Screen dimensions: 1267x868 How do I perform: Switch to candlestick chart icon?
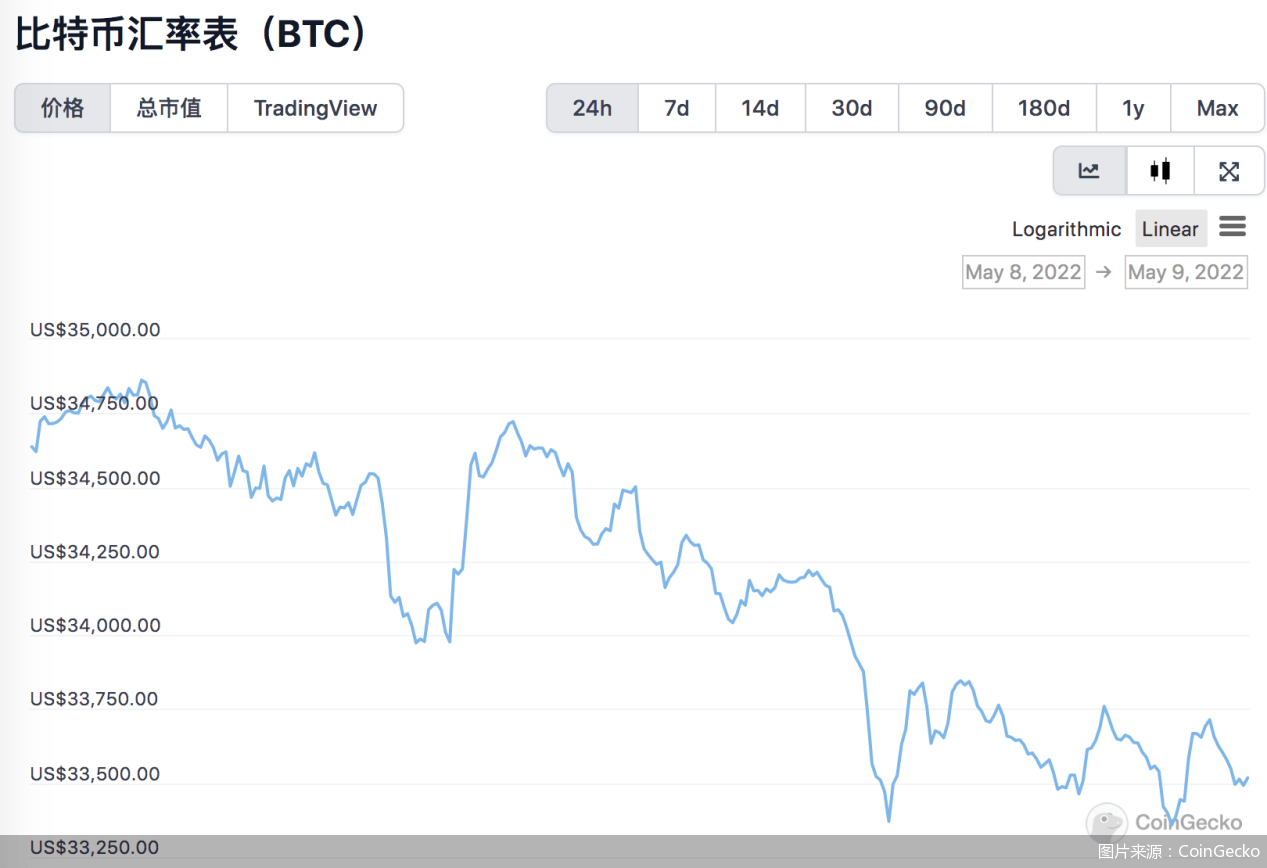(1160, 171)
